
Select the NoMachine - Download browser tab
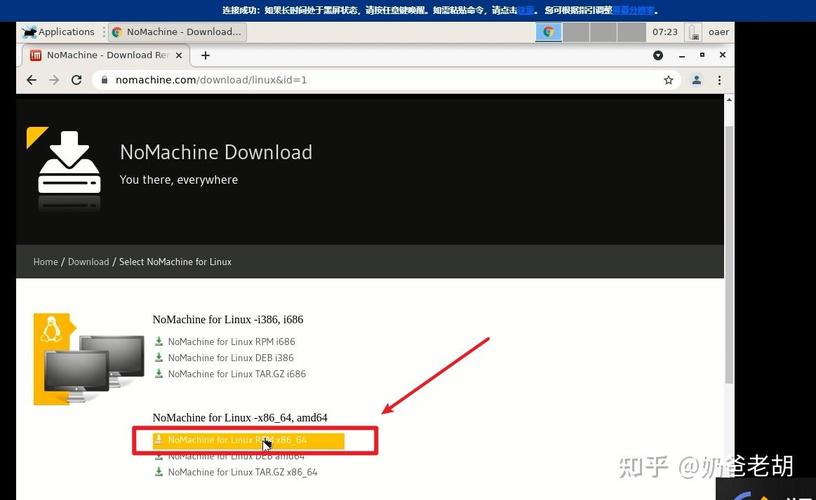[107, 55]
